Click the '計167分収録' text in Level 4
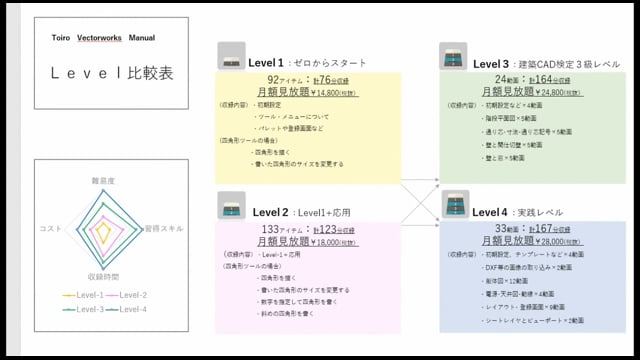The image size is (640, 360). pyautogui.click(x=549, y=228)
